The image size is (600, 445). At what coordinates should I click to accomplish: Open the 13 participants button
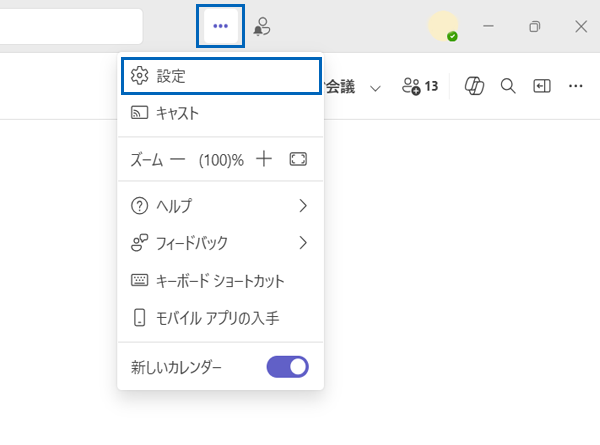[420, 86]
